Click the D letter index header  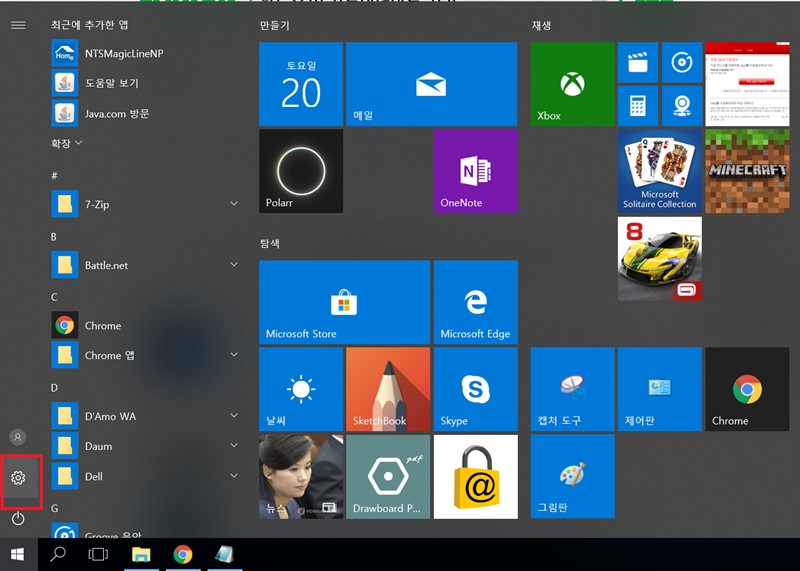(54, 388)
